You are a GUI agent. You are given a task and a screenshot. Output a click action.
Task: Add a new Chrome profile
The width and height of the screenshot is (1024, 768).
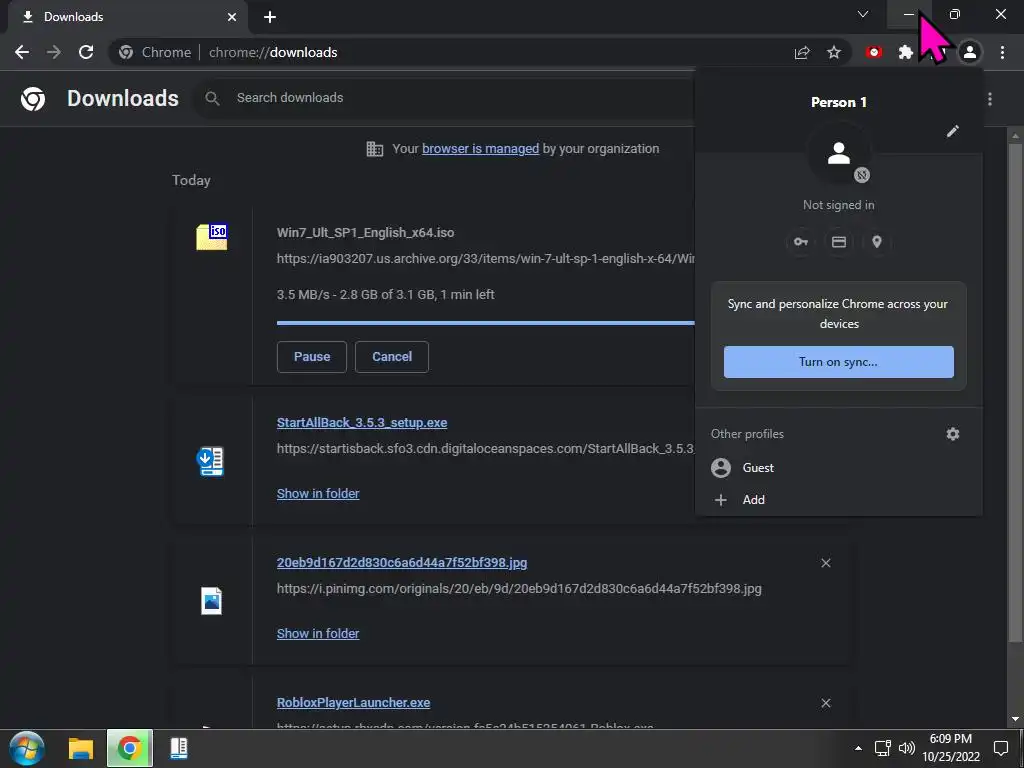839,500
